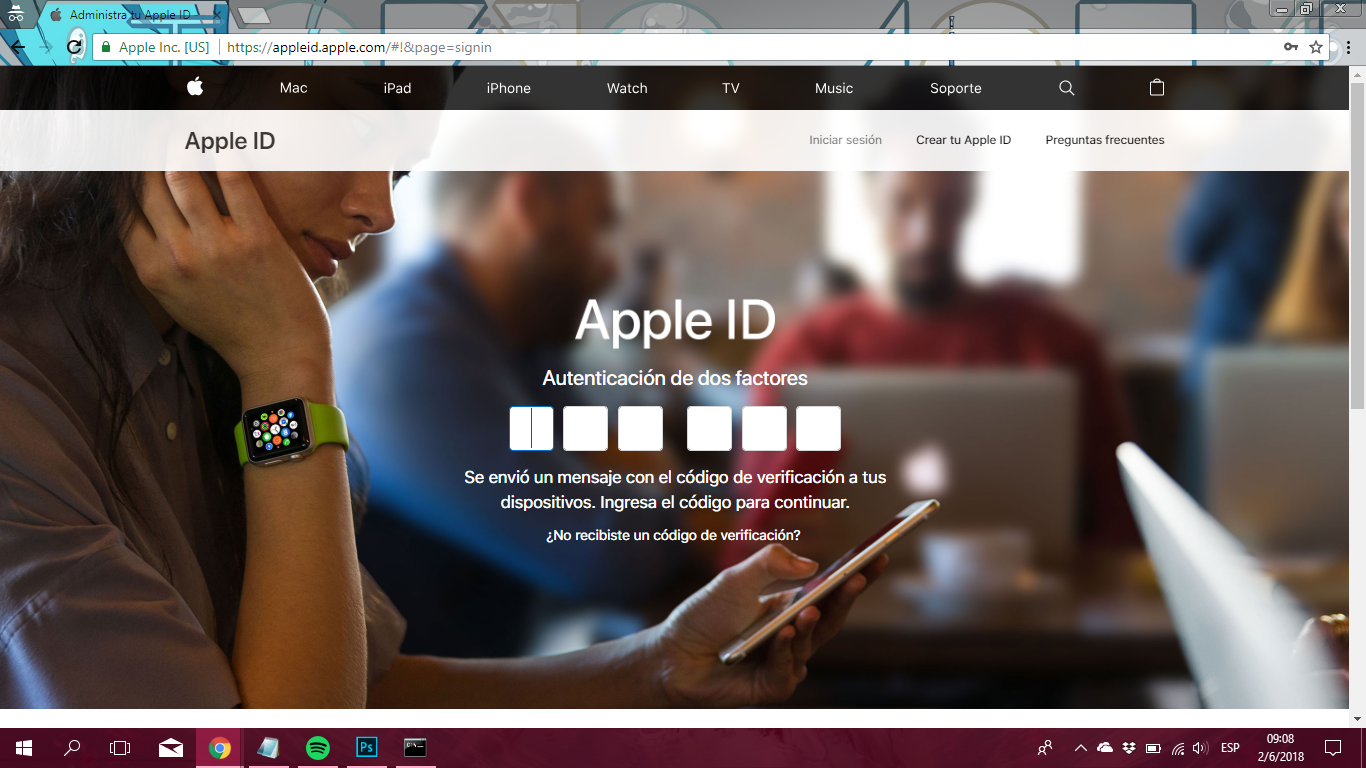
Task: Bookmark this page with the star icon
Action: pos(1316,47)
